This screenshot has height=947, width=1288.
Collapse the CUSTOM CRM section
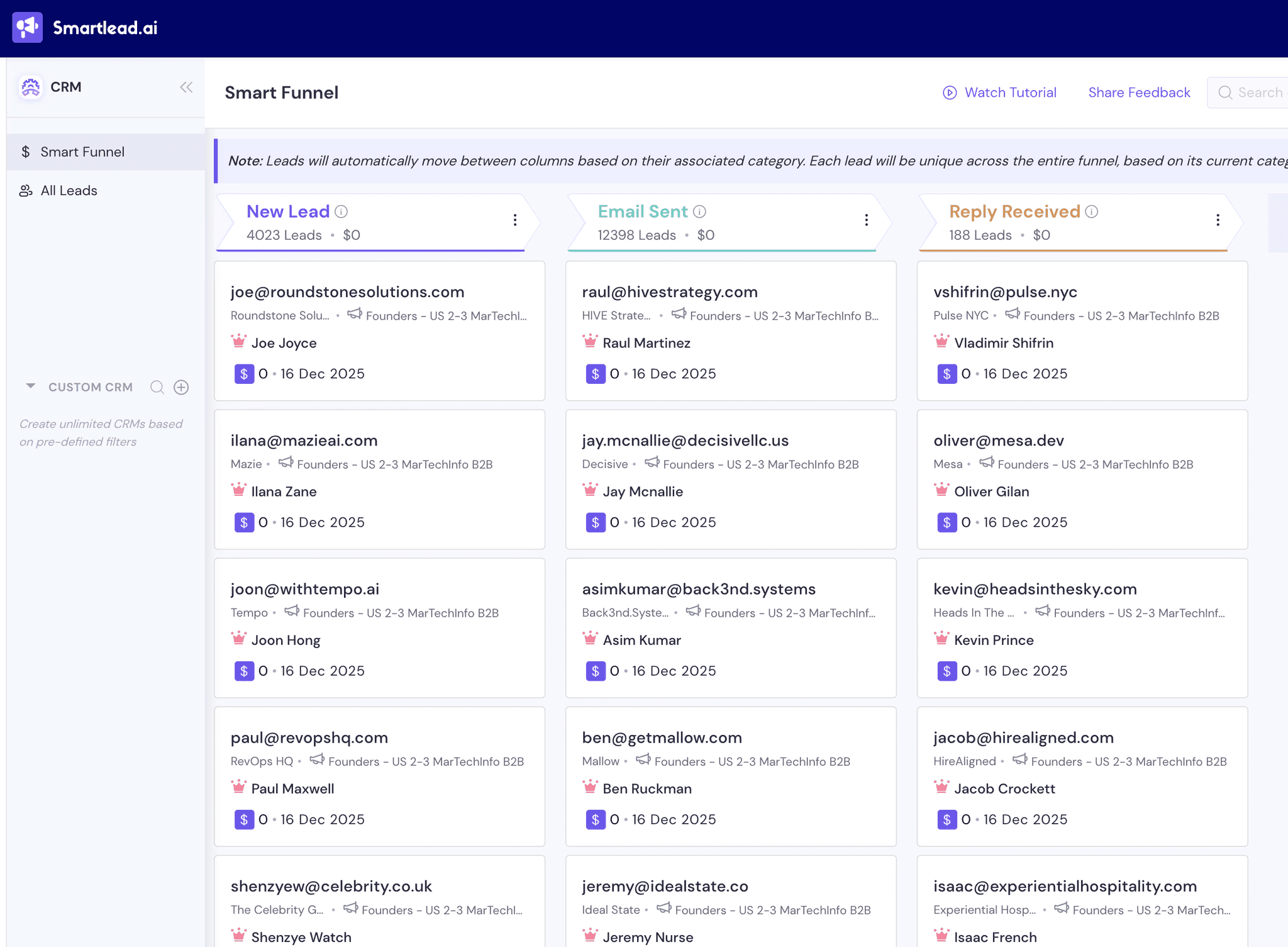(x=30, y=386)
